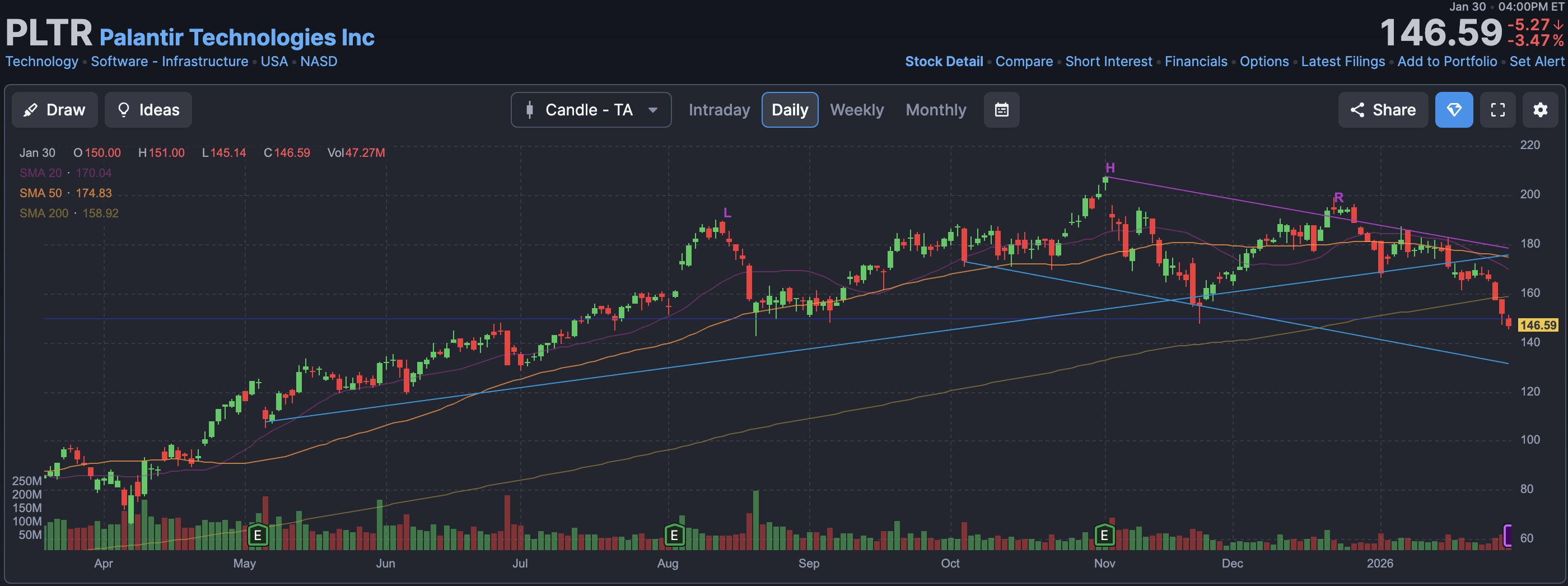Image resolution: width=1568 pixels, height=586 pixels.
Task: Click the lightbulb icon in the Ideas button
Action: coord(124,110)
